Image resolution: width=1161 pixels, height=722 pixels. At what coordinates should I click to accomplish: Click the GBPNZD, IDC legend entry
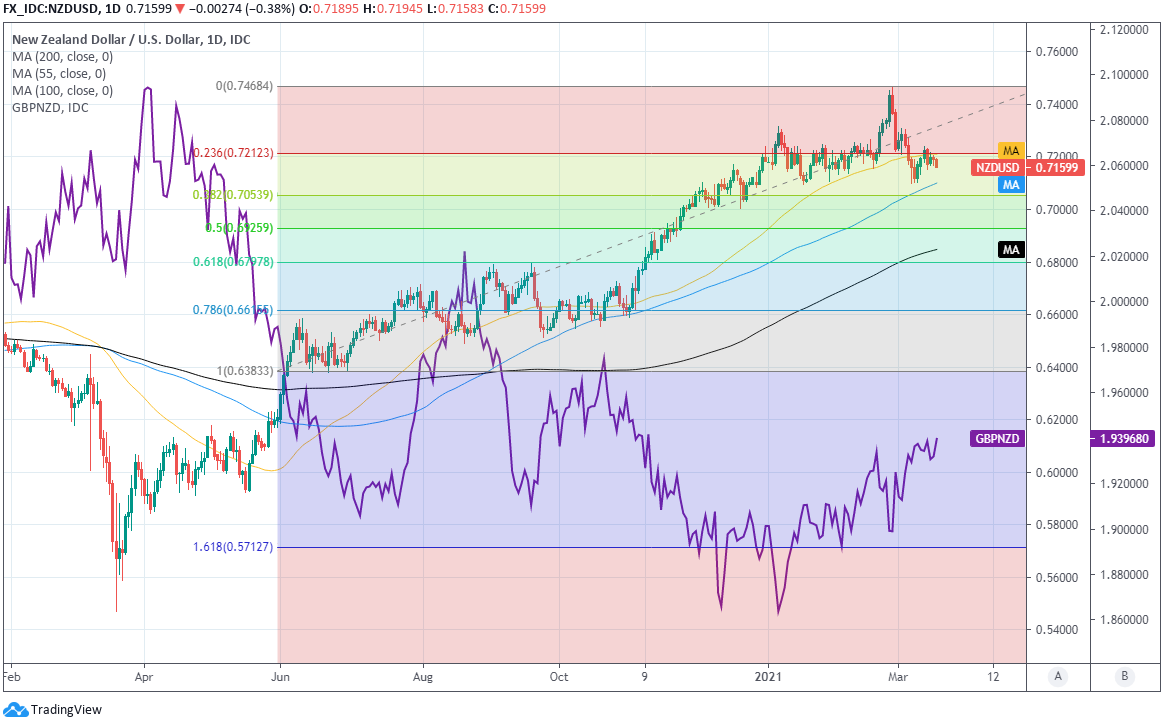pyautogui.click(x=49, y=108)
